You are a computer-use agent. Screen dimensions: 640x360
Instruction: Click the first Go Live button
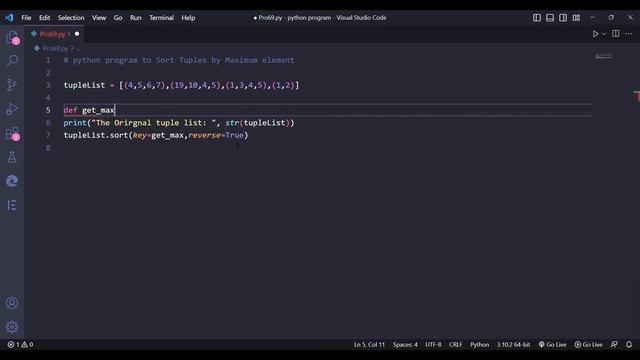click(552, 344)
